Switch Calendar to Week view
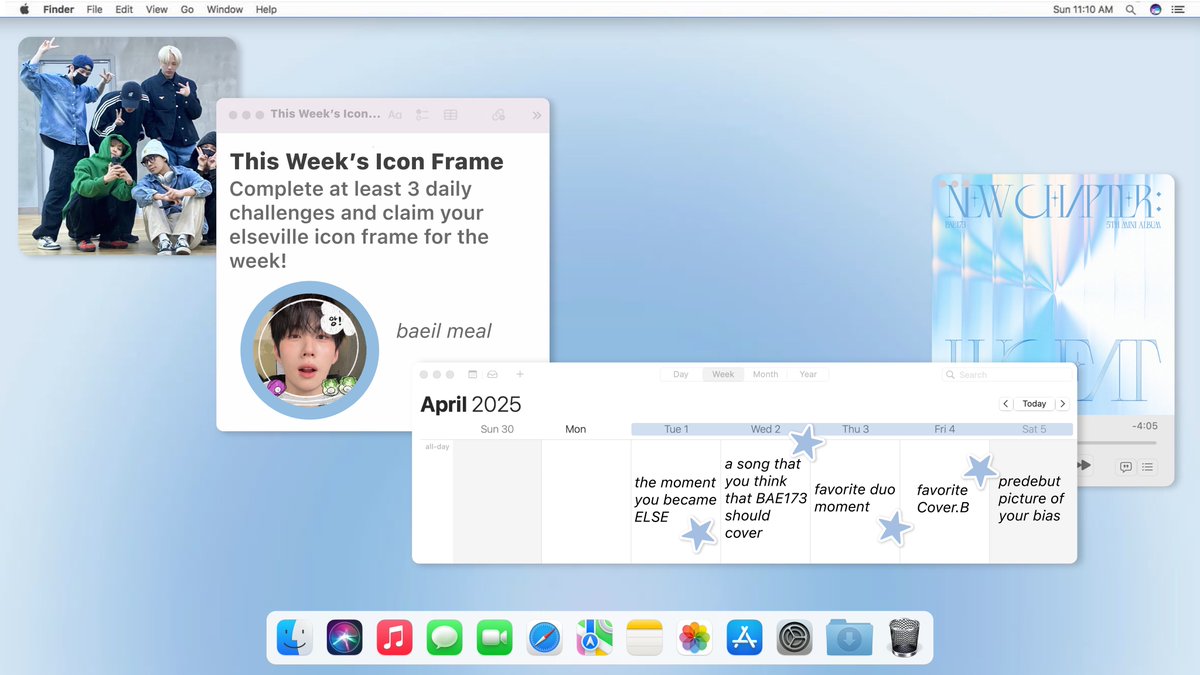 [x=723, y=374]
